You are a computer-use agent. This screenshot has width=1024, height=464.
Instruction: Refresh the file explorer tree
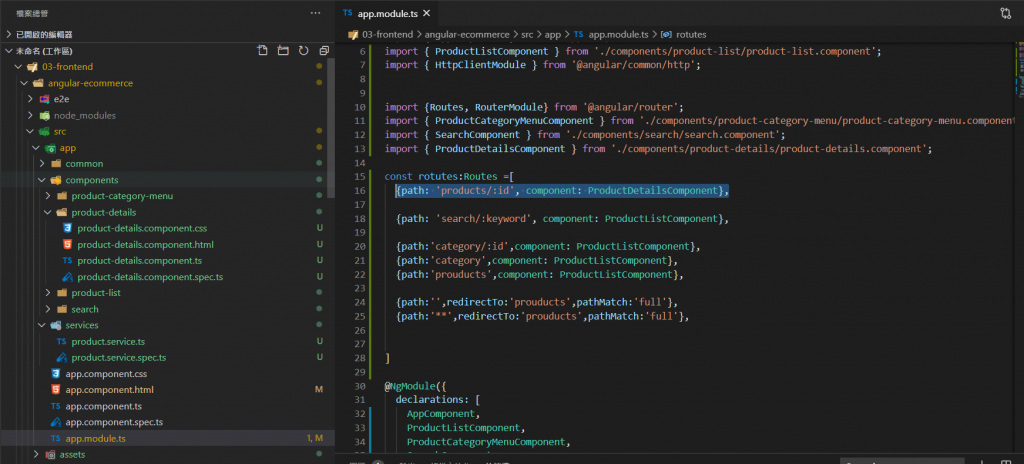point(303,51)
